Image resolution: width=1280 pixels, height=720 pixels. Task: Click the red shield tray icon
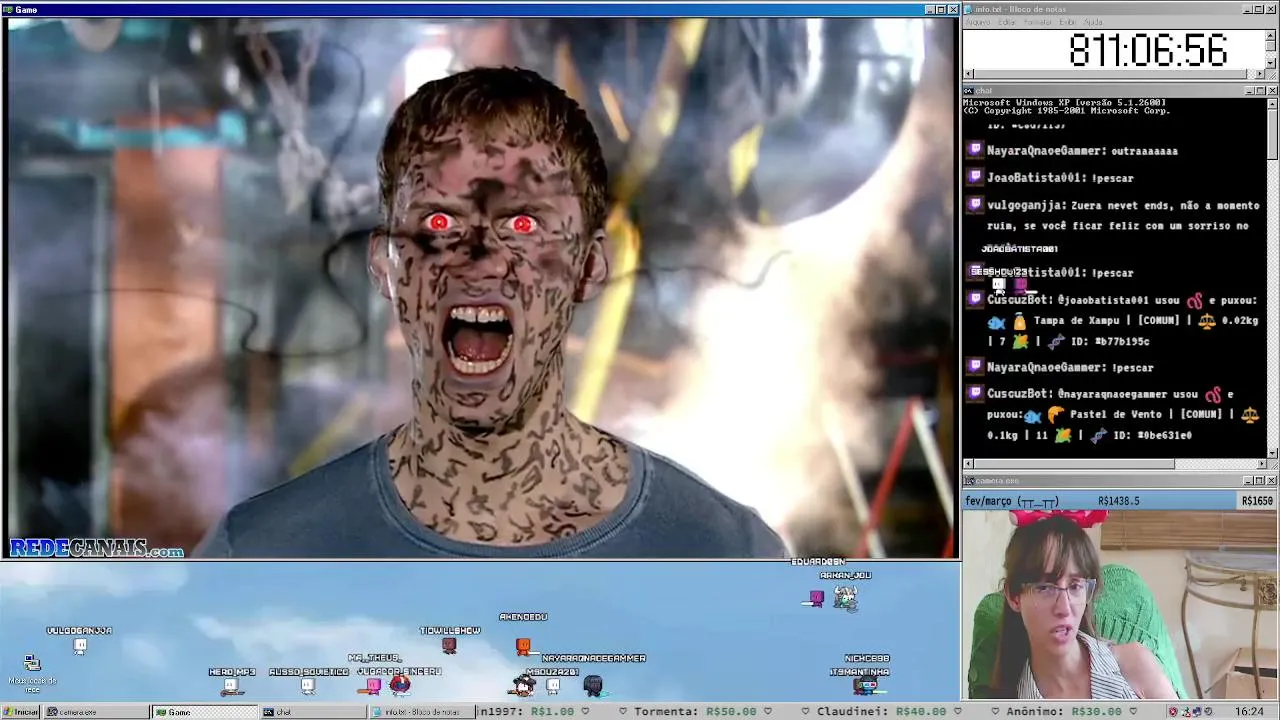pyautogui.click(x=1175, y=712)
